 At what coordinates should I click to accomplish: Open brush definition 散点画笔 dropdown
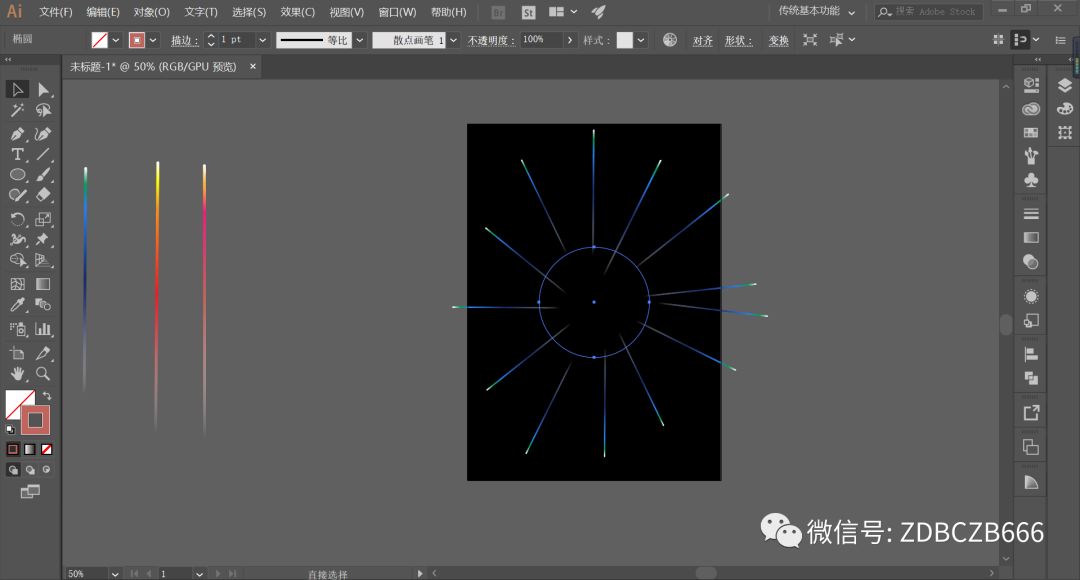[x=453, y=40]
